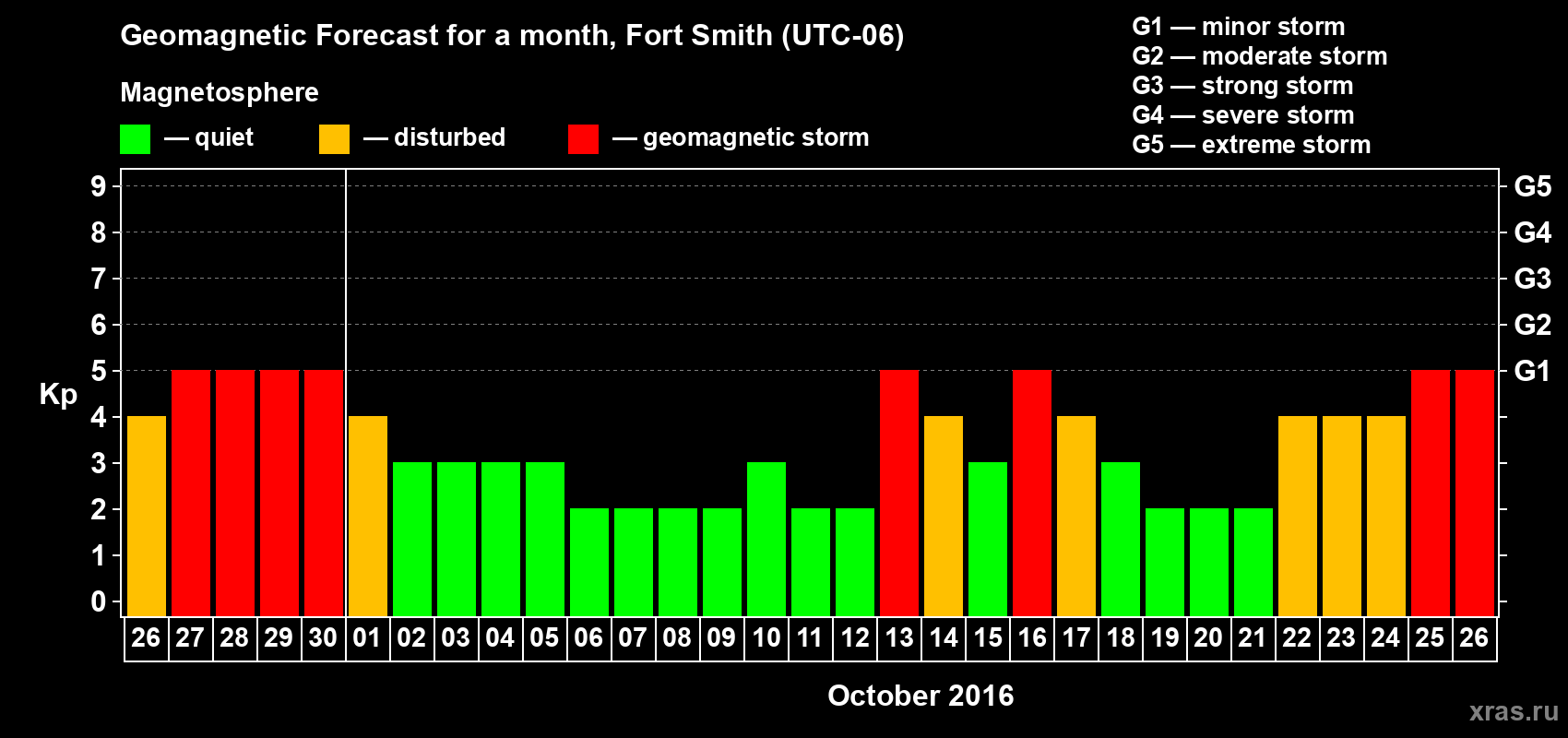Image resolution: width=1568 pixels, height=738 pixels.
Task: Select the orange bar for day 22
Action: tap(1298, 516)
